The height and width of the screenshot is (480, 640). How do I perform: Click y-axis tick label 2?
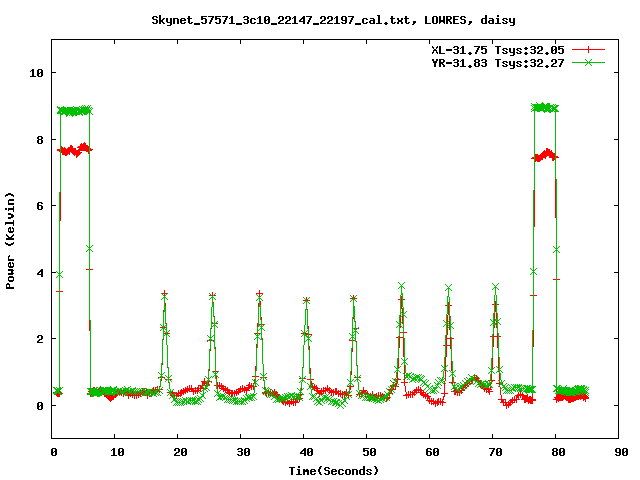(40, 339)
